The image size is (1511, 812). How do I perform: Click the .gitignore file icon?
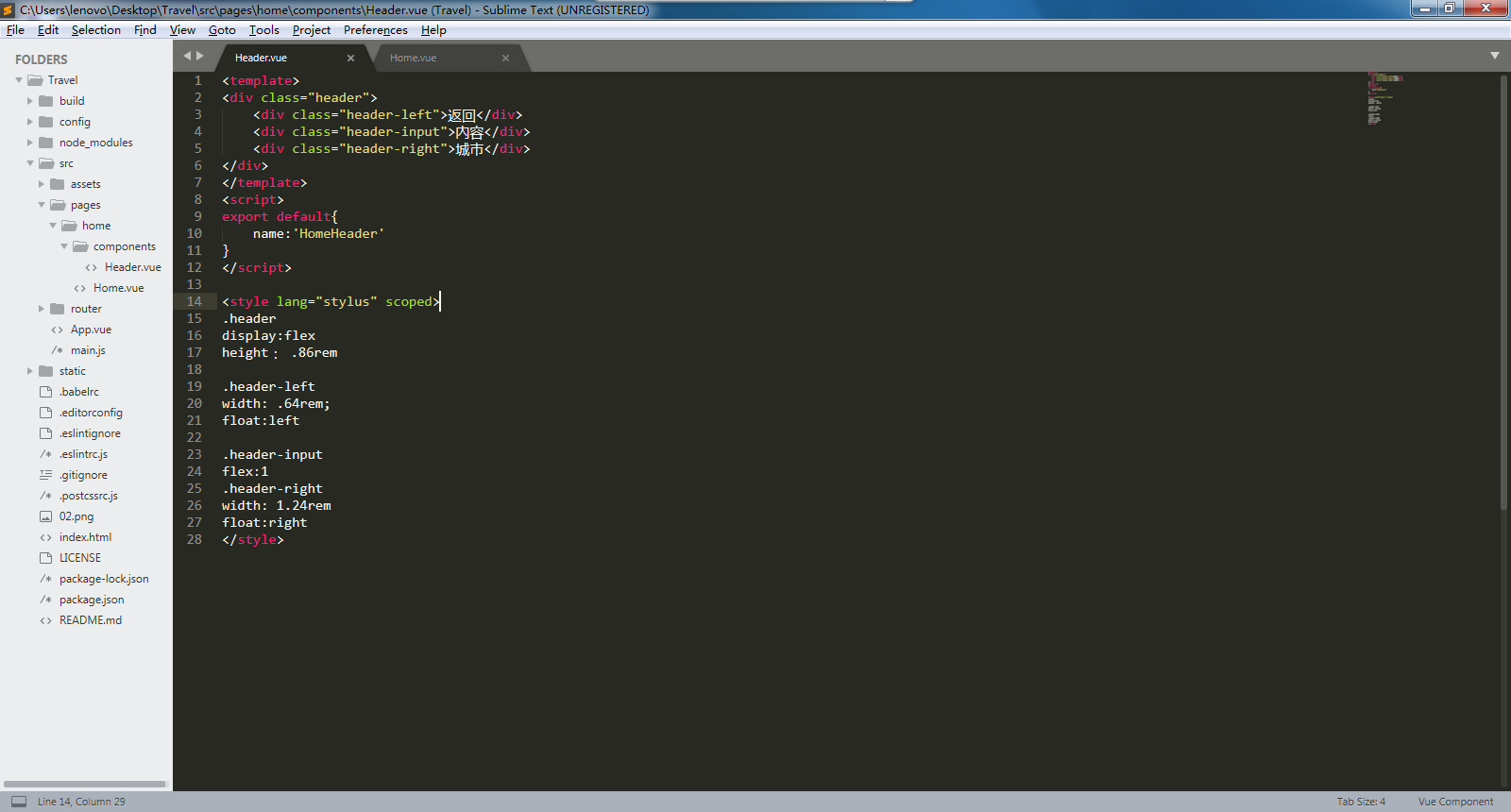[45, 475]
